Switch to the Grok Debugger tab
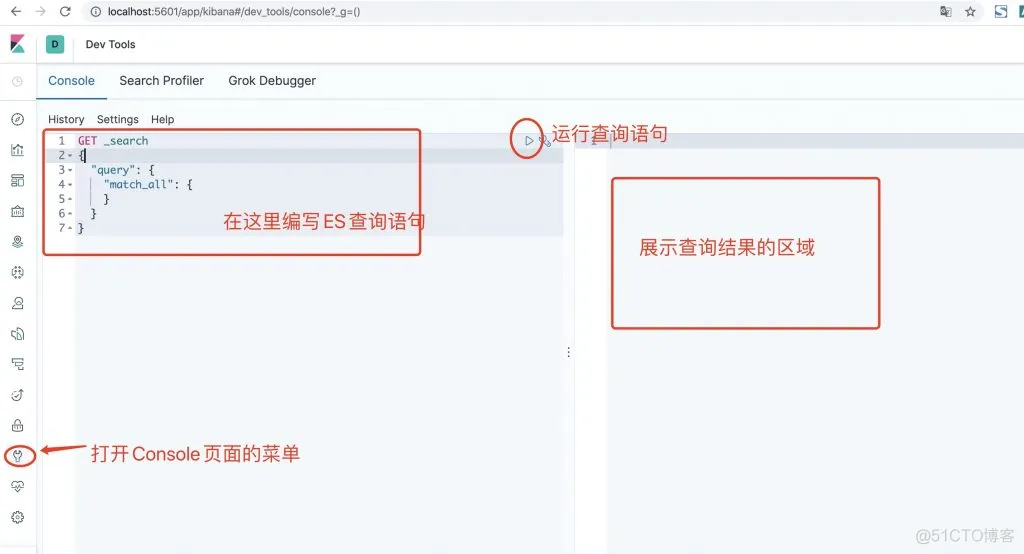1024x554 pixels. [272, 81]
